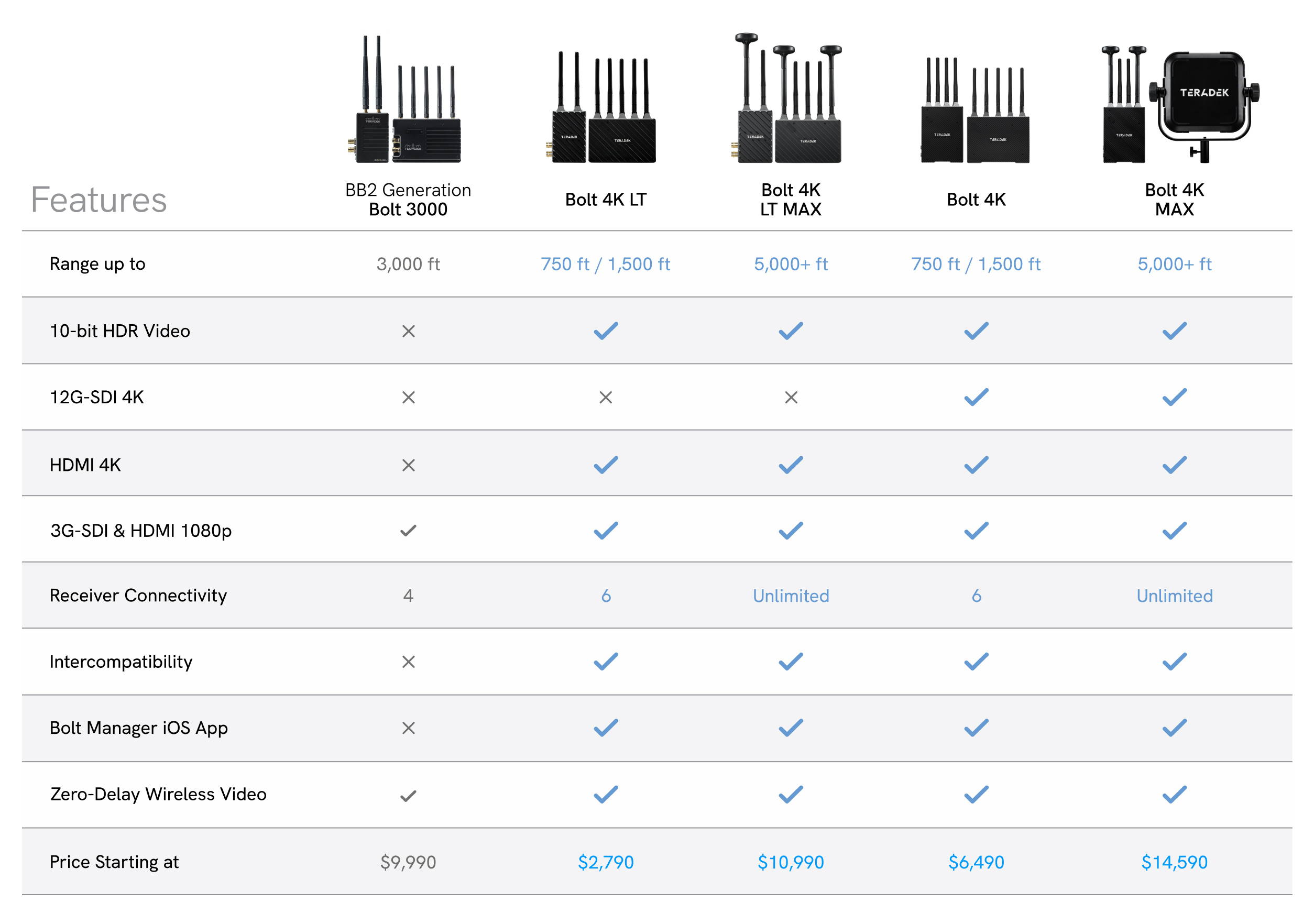Image resolution: width=1314 pixels, height=924 pixels.
Task: Click Bolt 4K MAX Bolt Manager iOS App checkmark
Action: click(1174, 728)
